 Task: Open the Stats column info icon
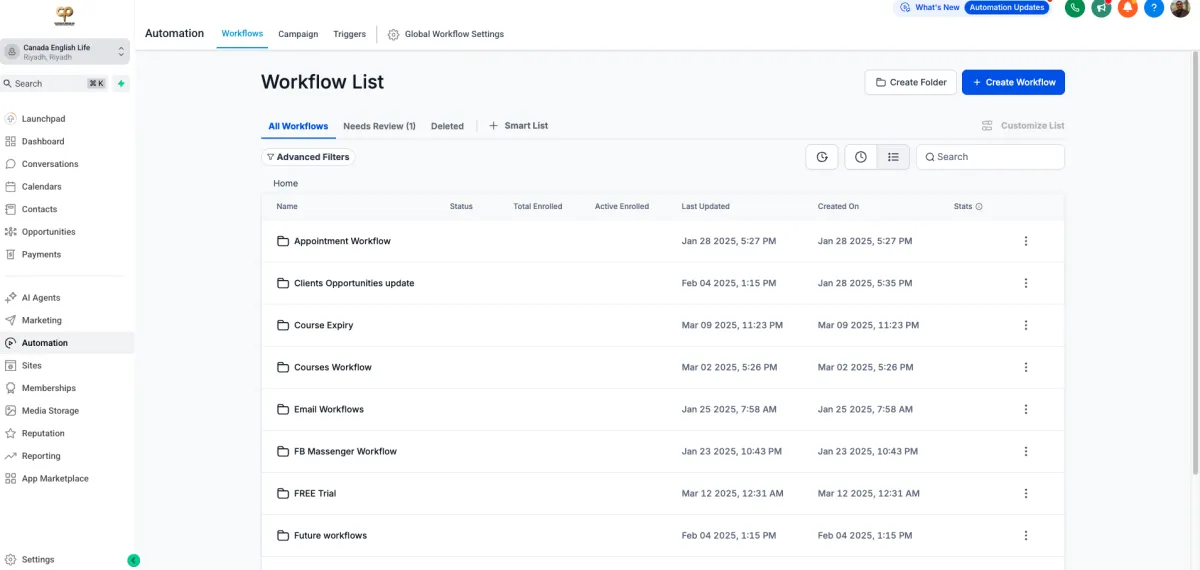pos(979,207)
